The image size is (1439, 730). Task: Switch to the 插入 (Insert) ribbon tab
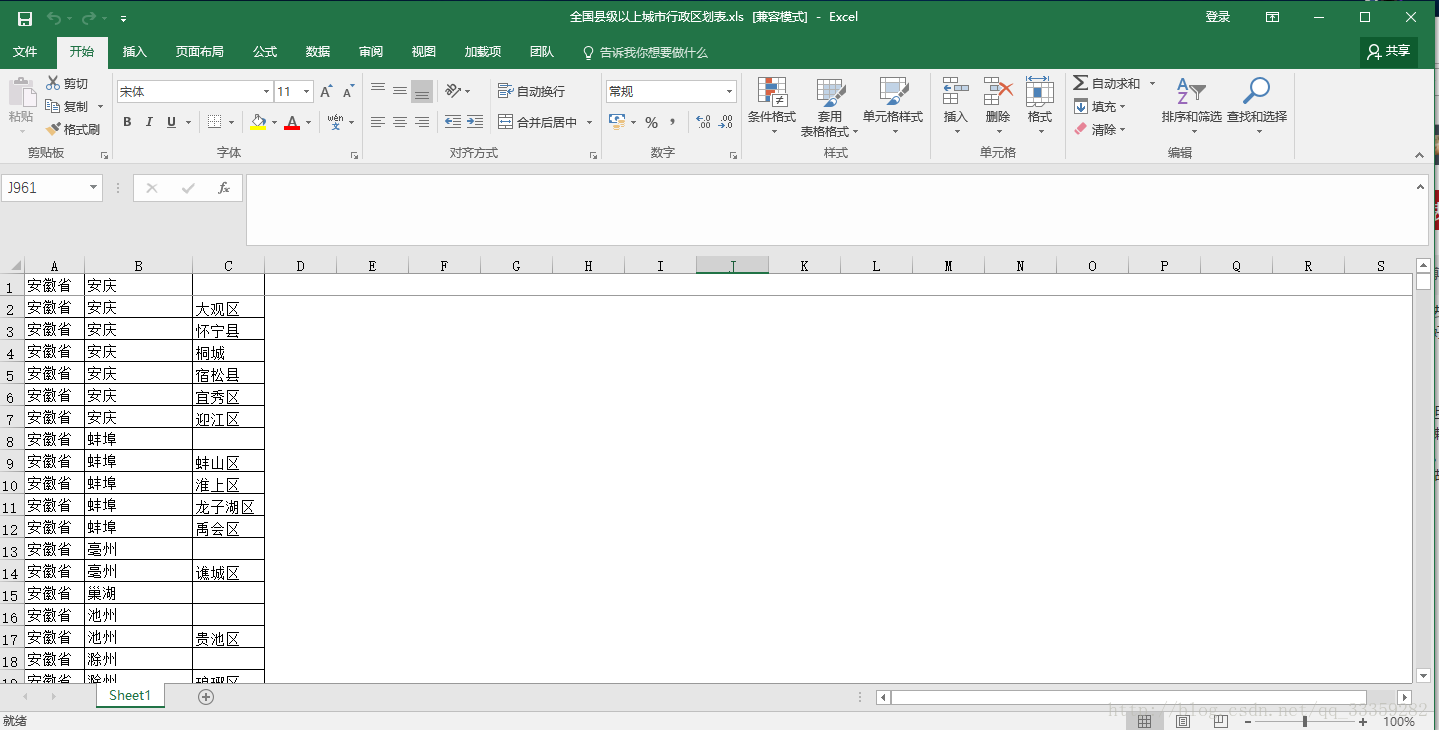[134, 52]
